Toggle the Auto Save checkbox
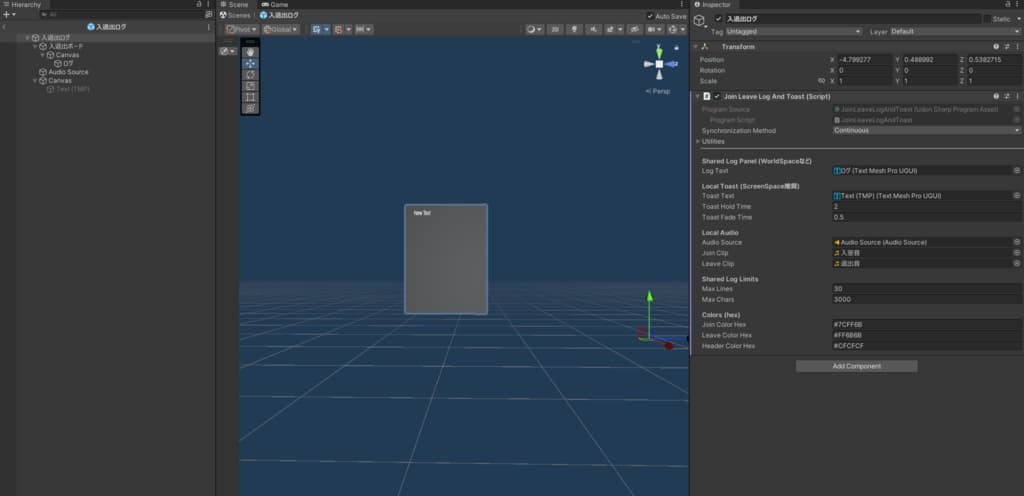The height and width of the screenshot is (496, 1024). coord(650,16)
